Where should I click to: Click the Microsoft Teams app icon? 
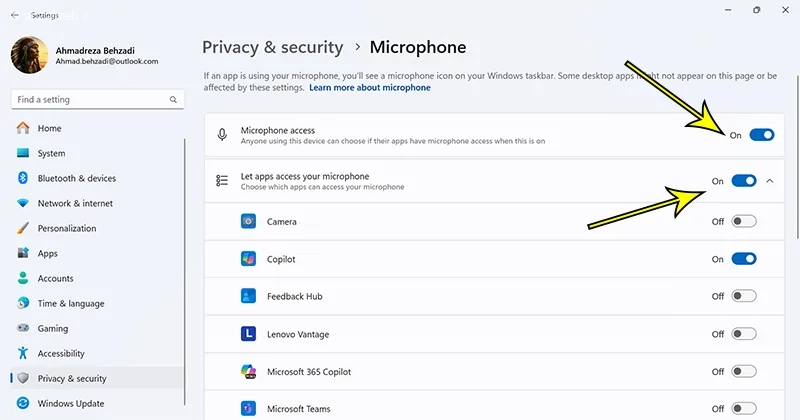point(249,409)
